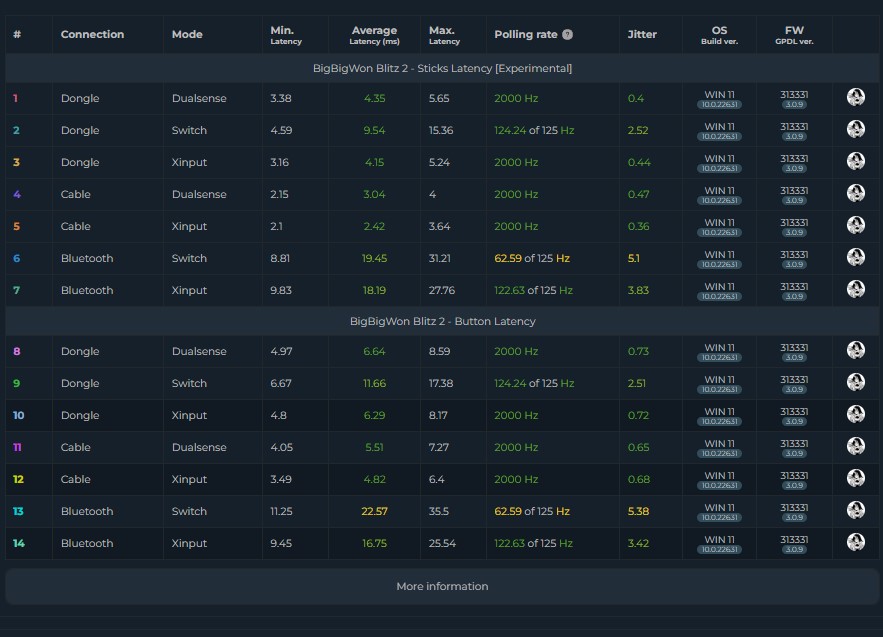Open tester avatar in row 11
The width and height of the screenshot is (883, 637).
point(855,447)
